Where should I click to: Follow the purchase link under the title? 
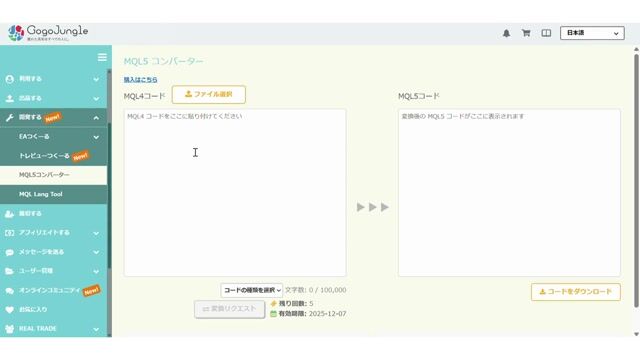pos(140,80)
